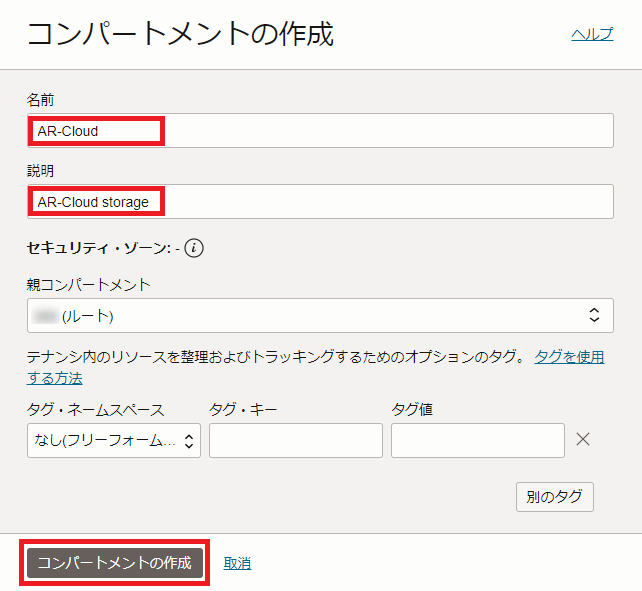Viewport: 642px width, 591px height.
Task: Click the 親コンパートメント label
Action: 89,284
